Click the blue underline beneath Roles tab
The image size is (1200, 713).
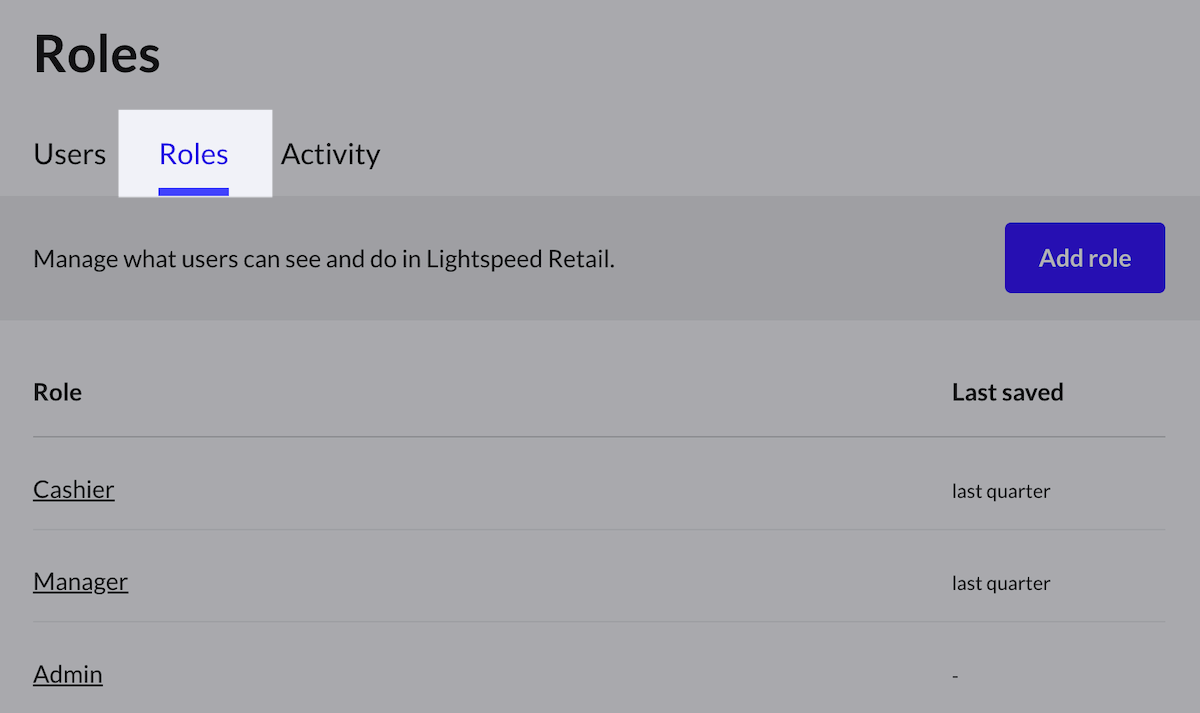pyautogui.click(x=194, y=191)
